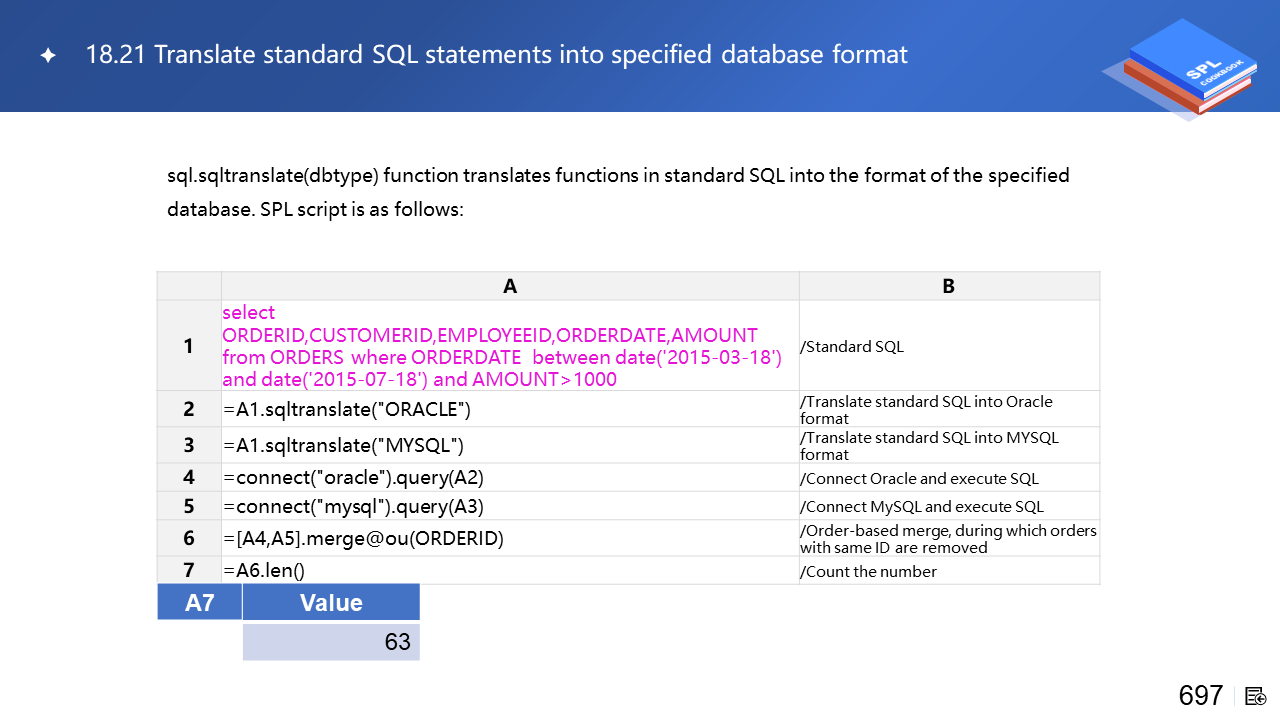The height and width of the screenshot is (720, 1280).
Task: Click the A7 label in the result table
Action: pos(200,603)
